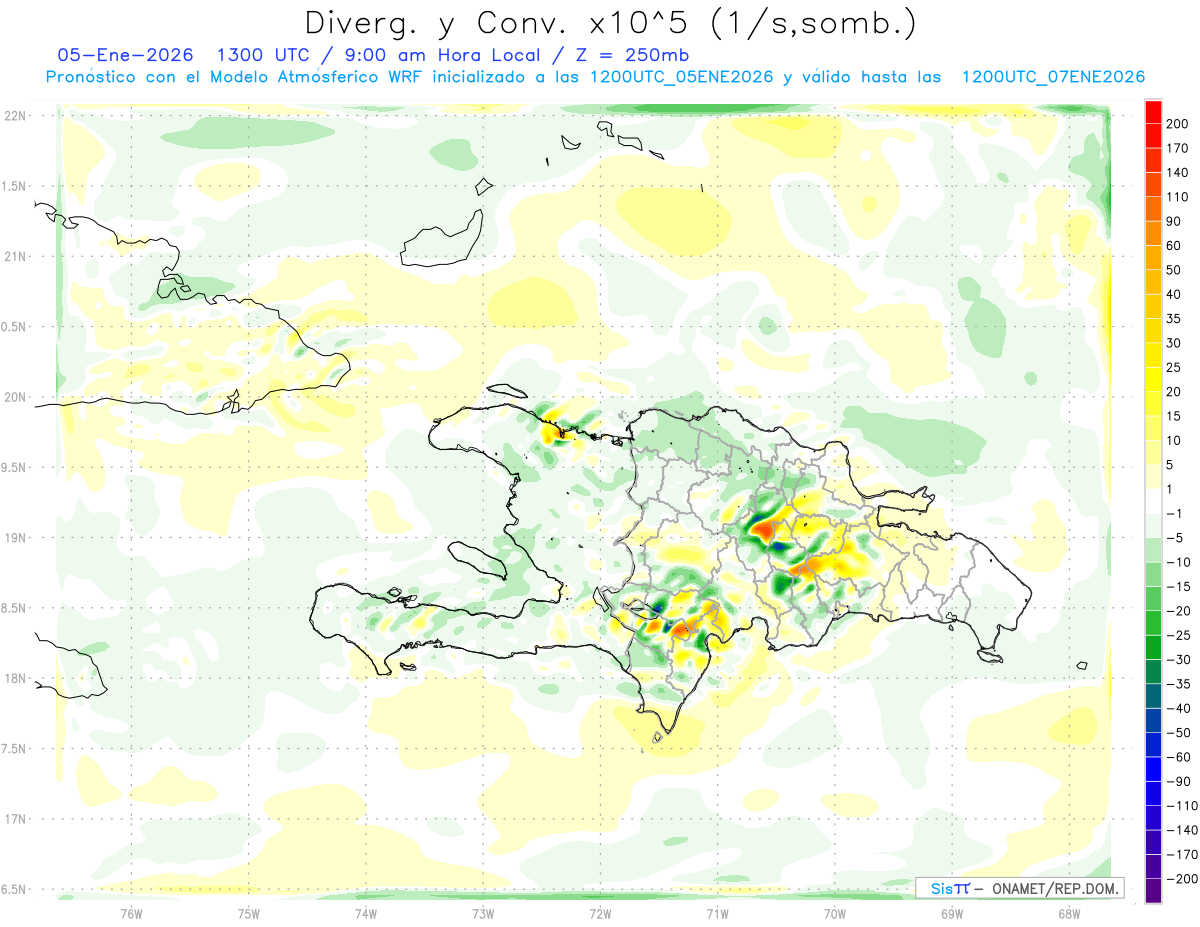Image resolution: width=1200 pixels, height=927 pixels.
Task: Click the '15' color scale label
Action: 1175,416
